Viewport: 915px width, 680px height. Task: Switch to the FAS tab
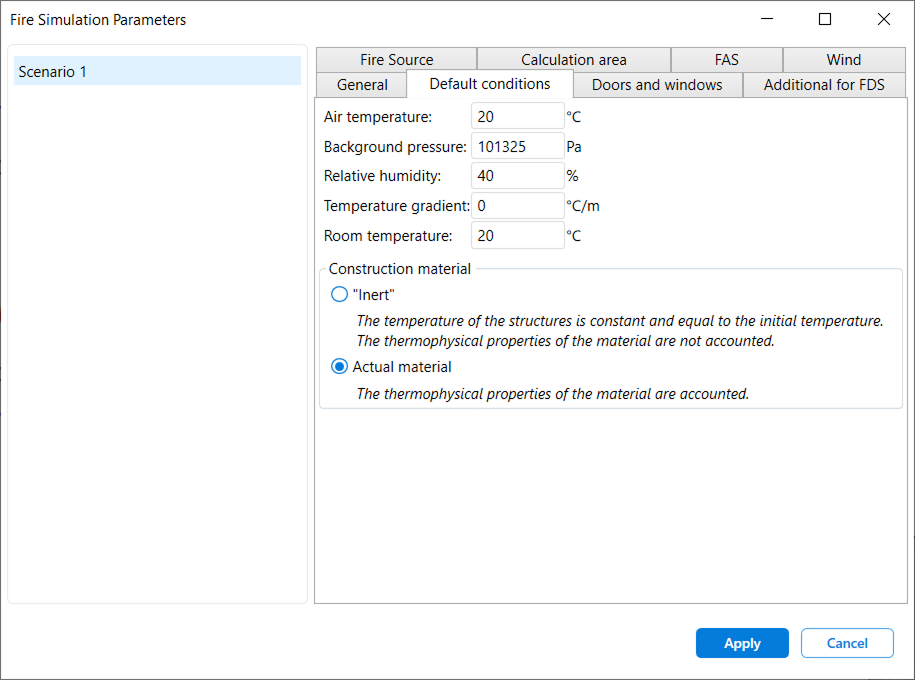pos(727,59)
